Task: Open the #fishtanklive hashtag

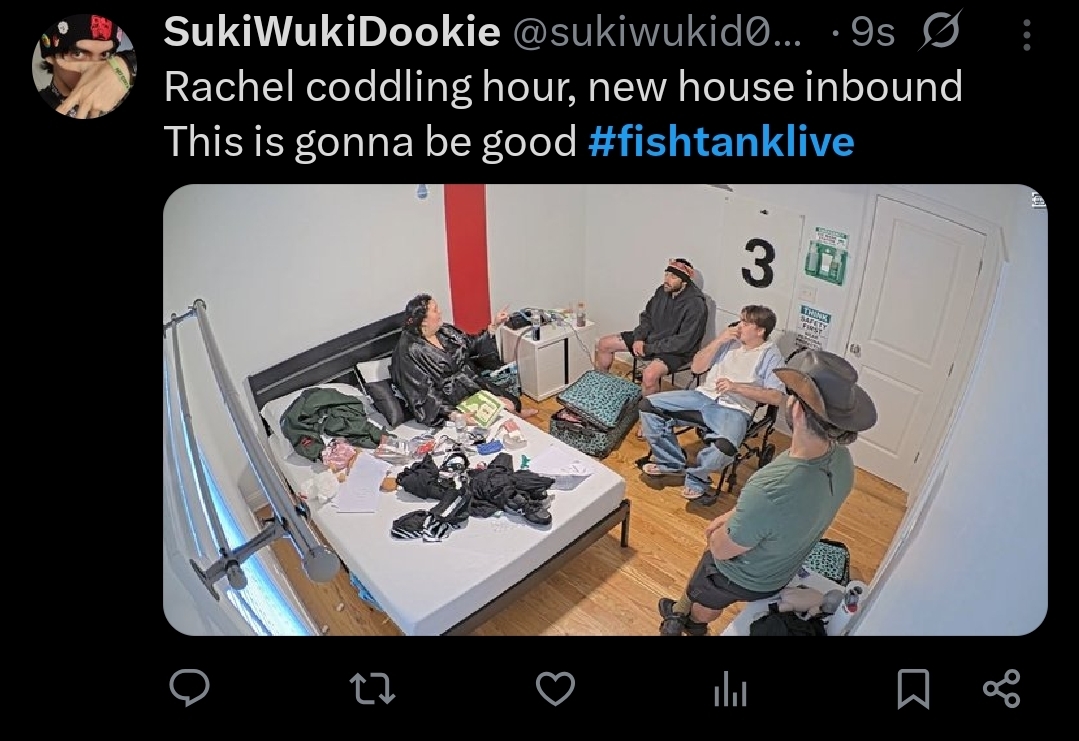Action: pyautogui.click(x=721, y=142)
